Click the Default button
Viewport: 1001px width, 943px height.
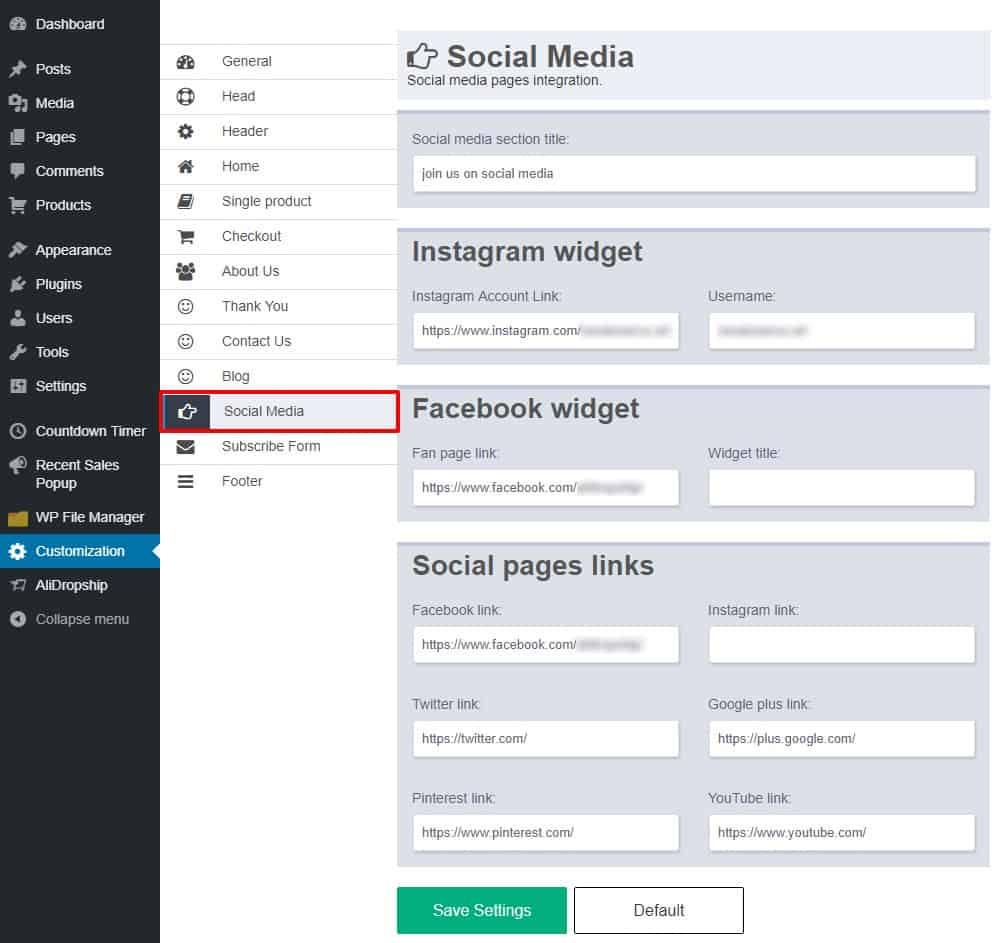point(659,910)
